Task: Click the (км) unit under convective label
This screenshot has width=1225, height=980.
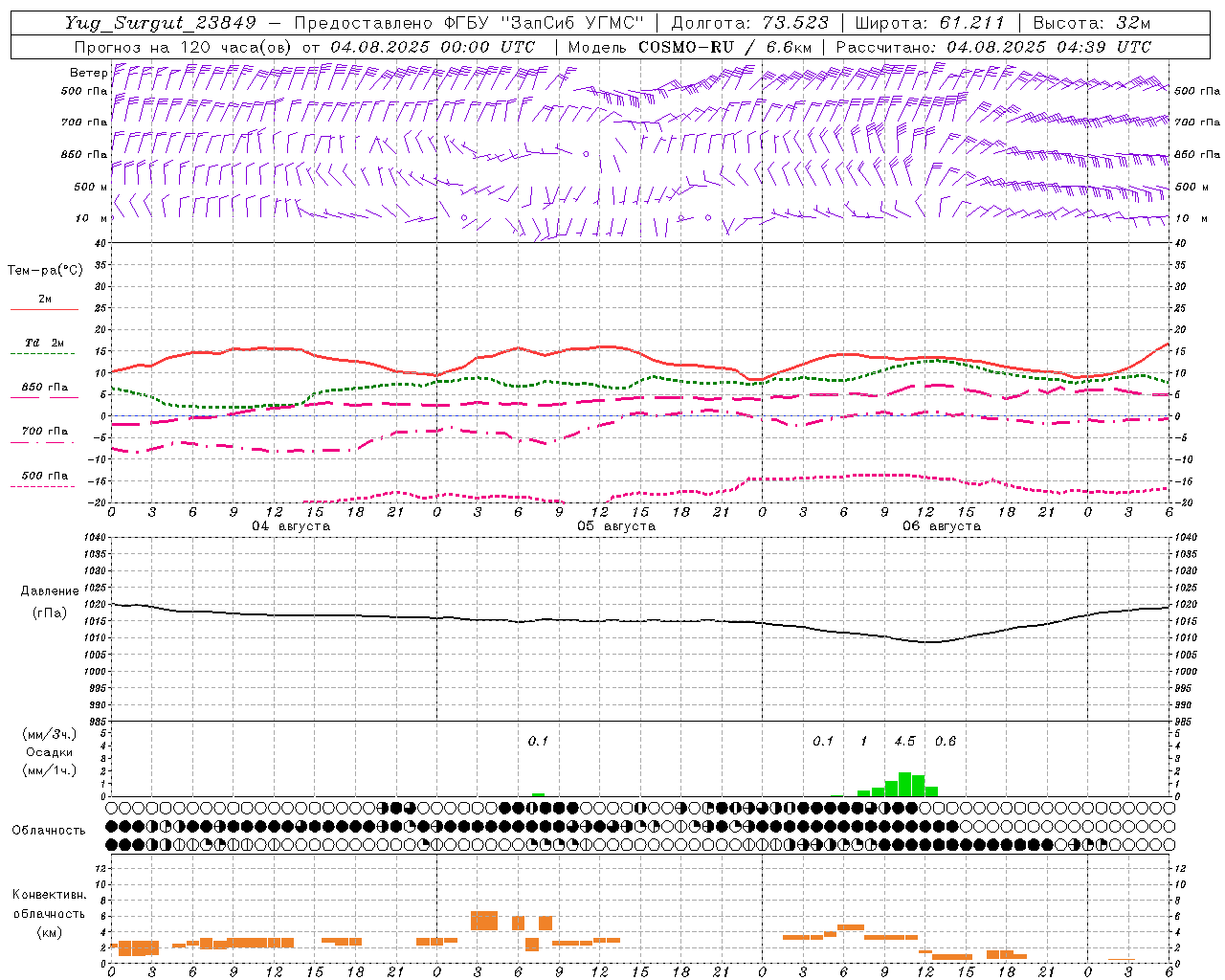Action: pos(49,932)
